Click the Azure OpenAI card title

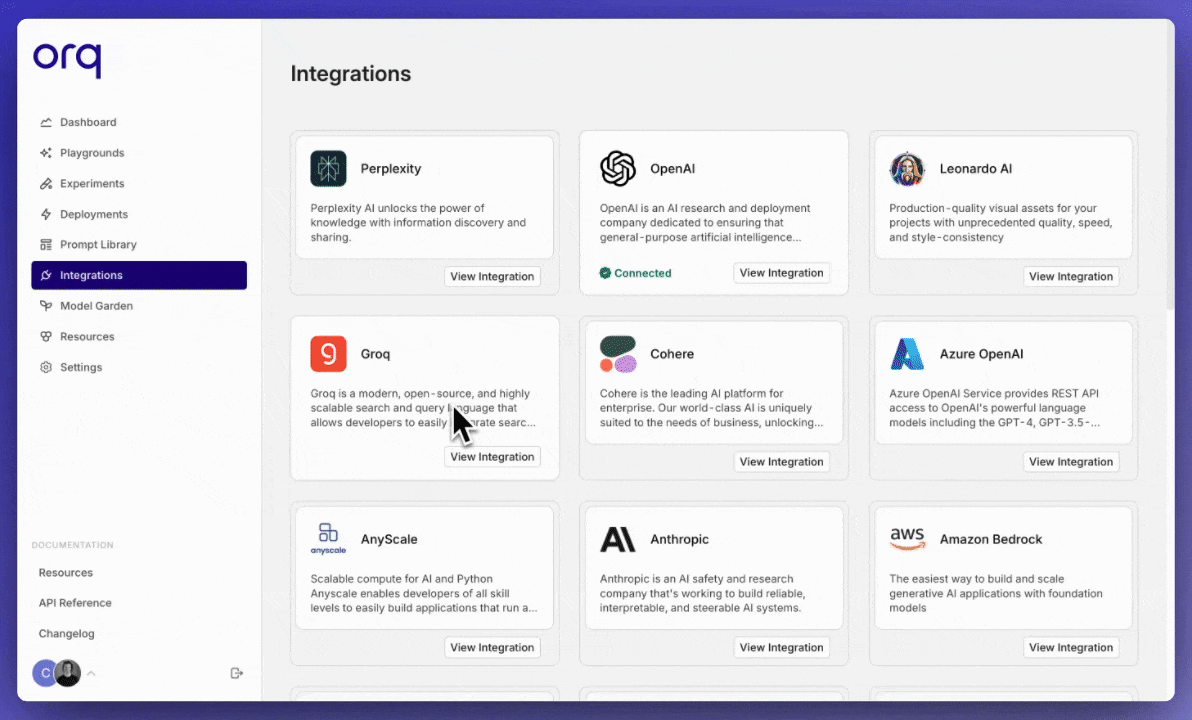click(x=981, y=354)
